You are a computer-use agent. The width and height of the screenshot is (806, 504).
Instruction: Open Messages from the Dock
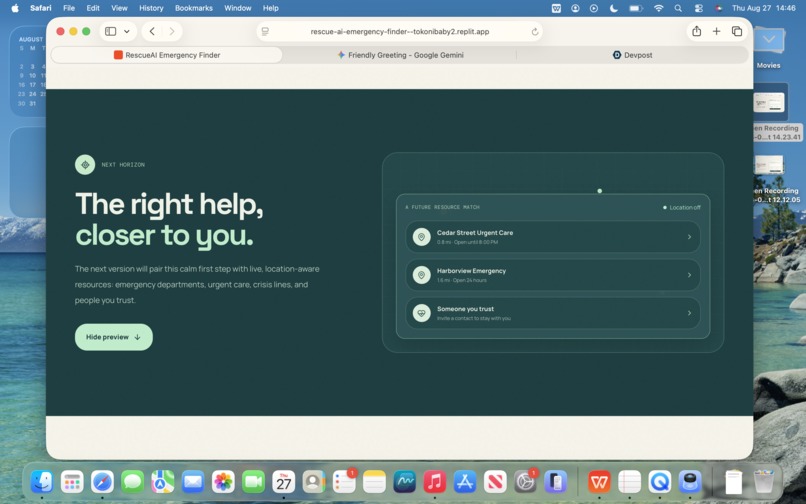click(132, 482)
